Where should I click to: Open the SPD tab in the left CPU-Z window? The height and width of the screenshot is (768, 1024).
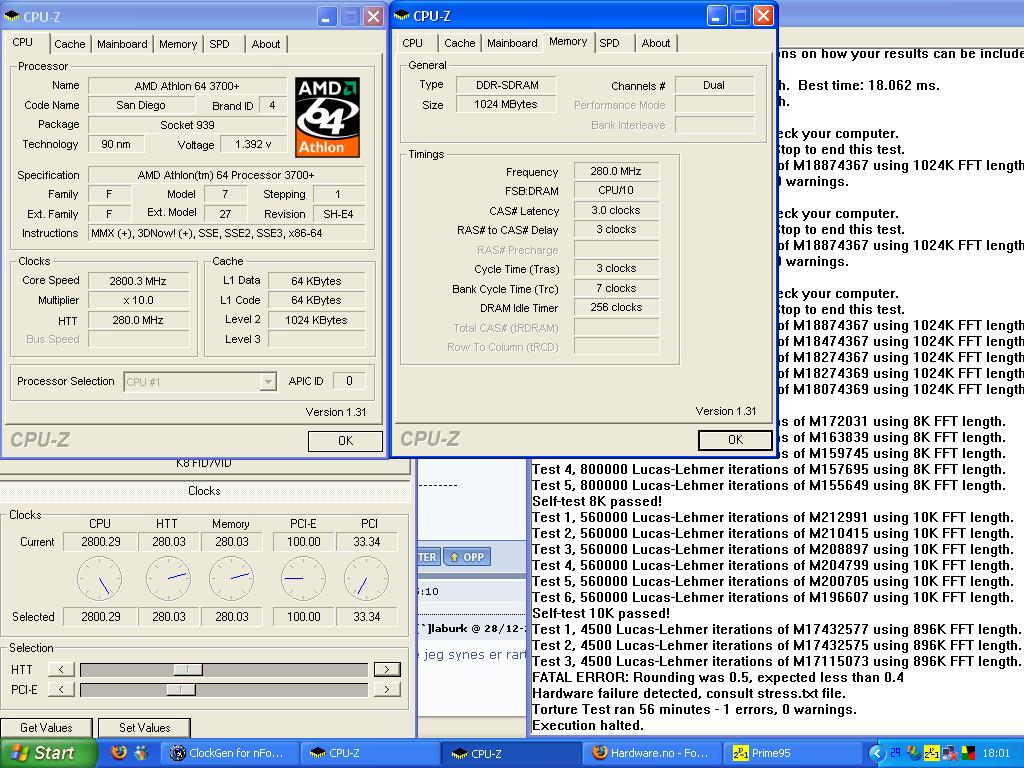[x=219, y=44]
